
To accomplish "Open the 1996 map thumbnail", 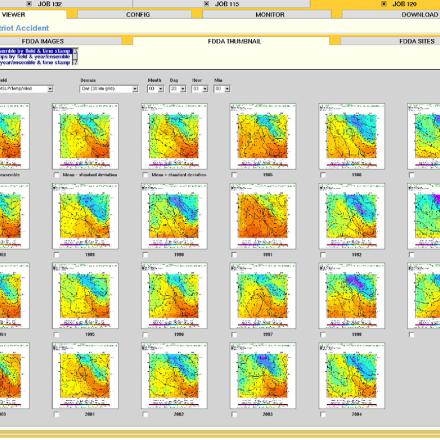I will (x=174, y=296).
